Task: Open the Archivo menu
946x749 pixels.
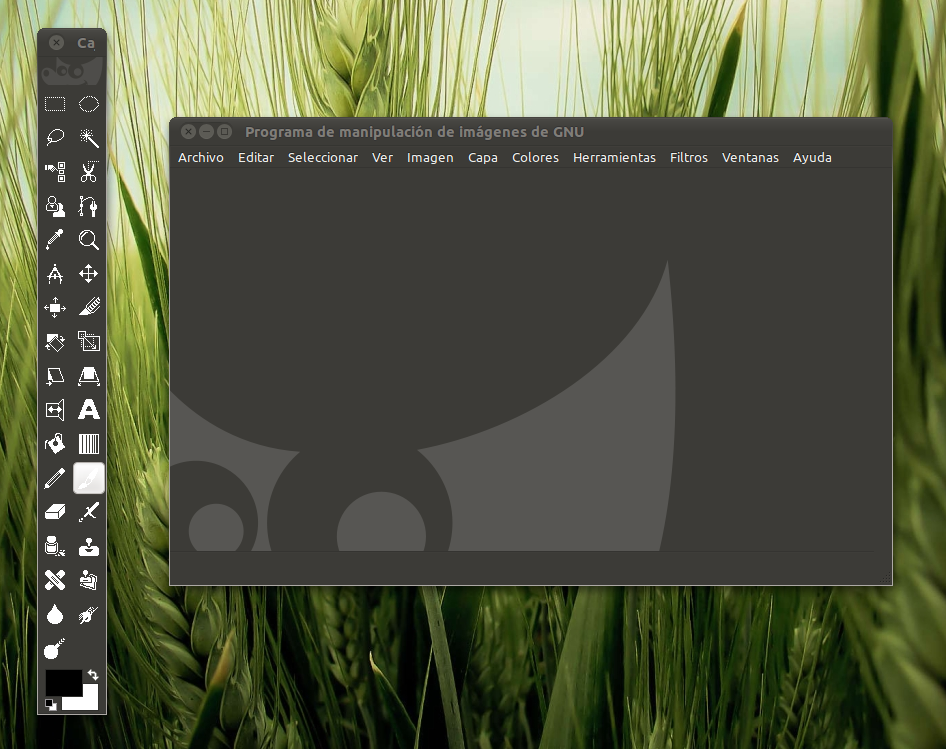Action: [201, 158]
